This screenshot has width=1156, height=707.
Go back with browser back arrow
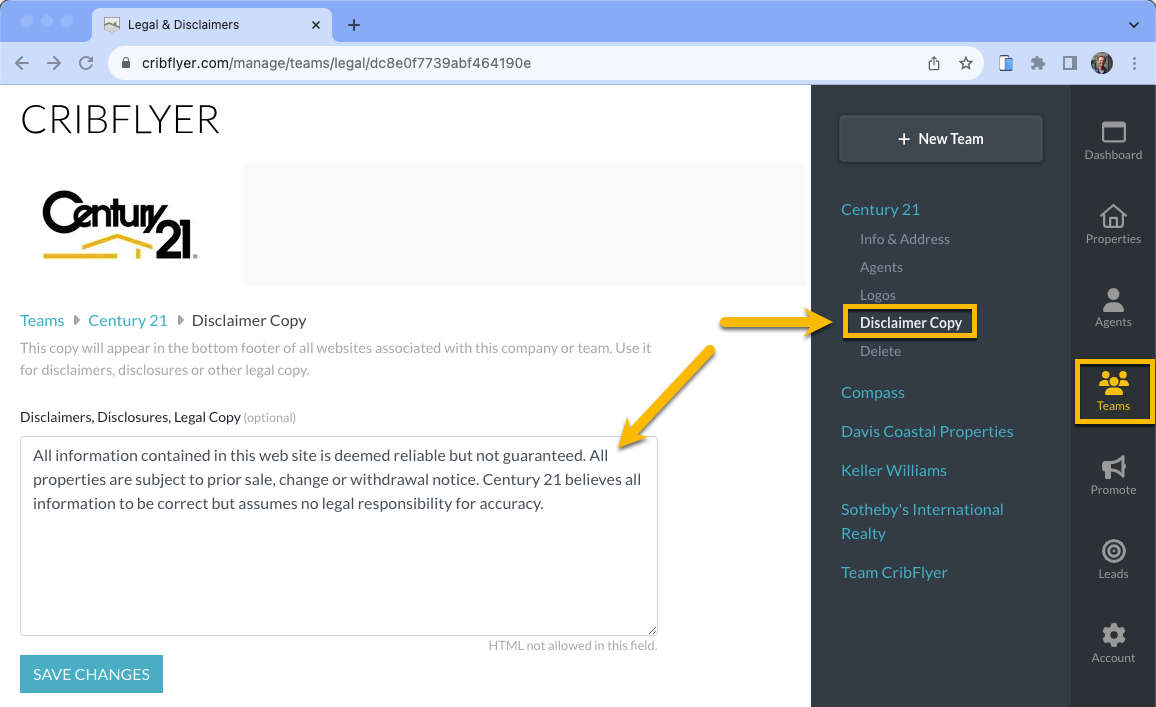22,63
